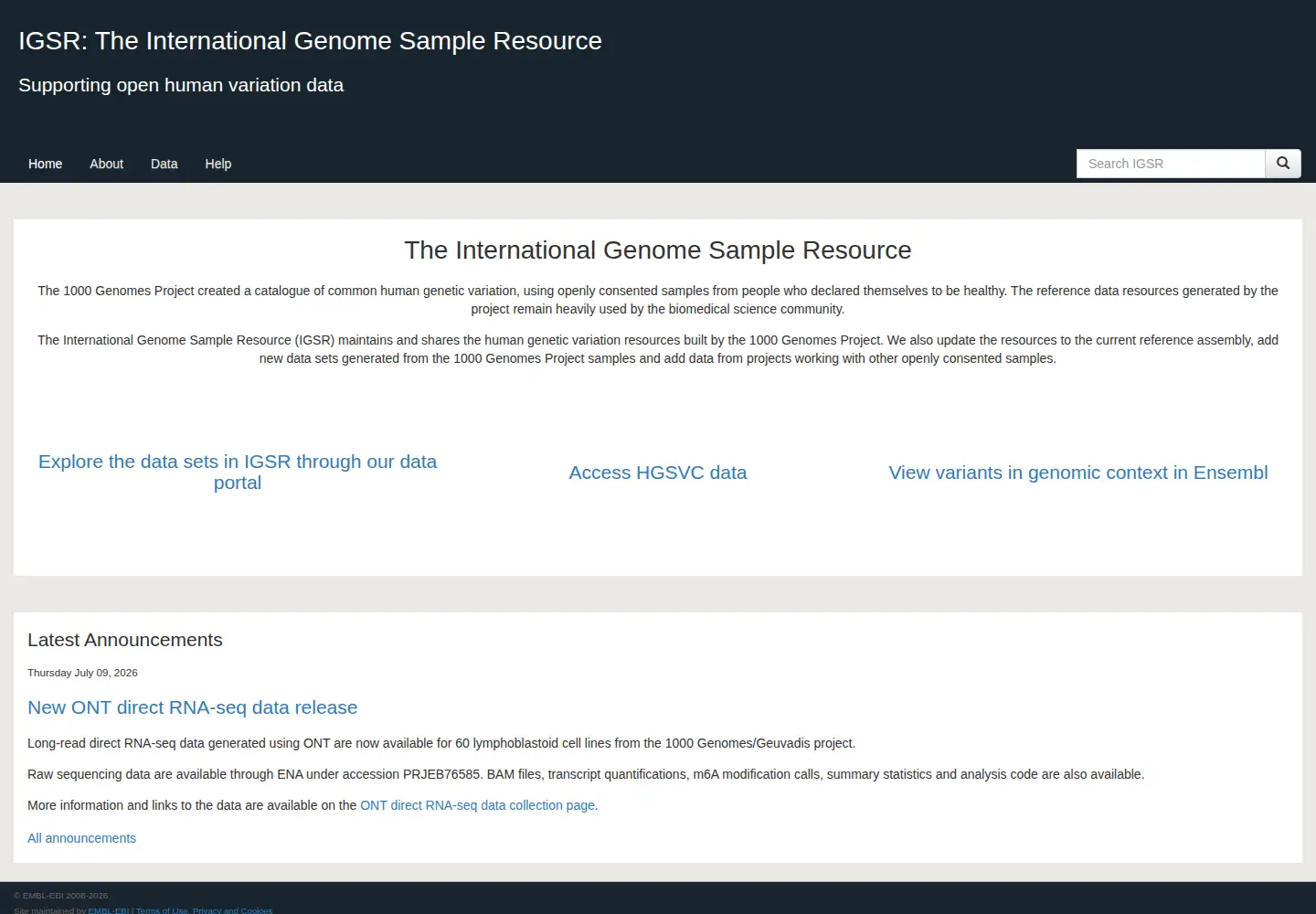Click the EMBL-EBI footer link
1316x914 pixels.
109,910
